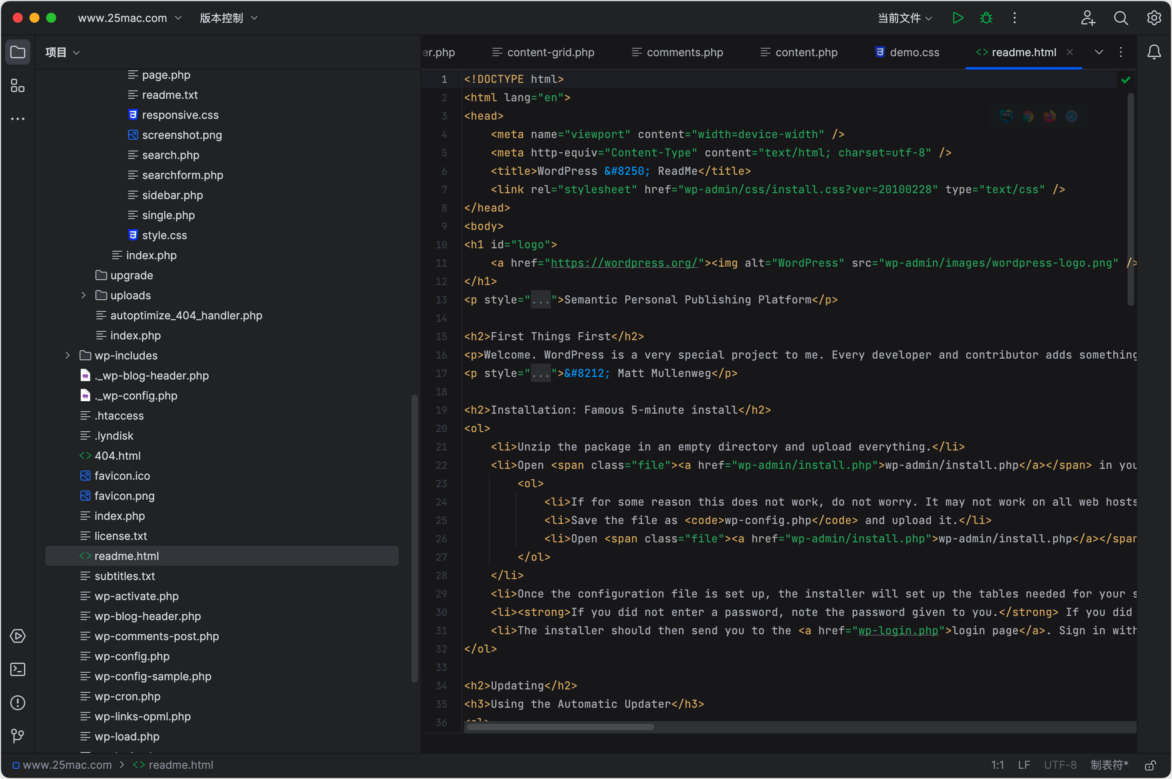
Task: Open the Project tool window icon
Action: click(17, 52)
